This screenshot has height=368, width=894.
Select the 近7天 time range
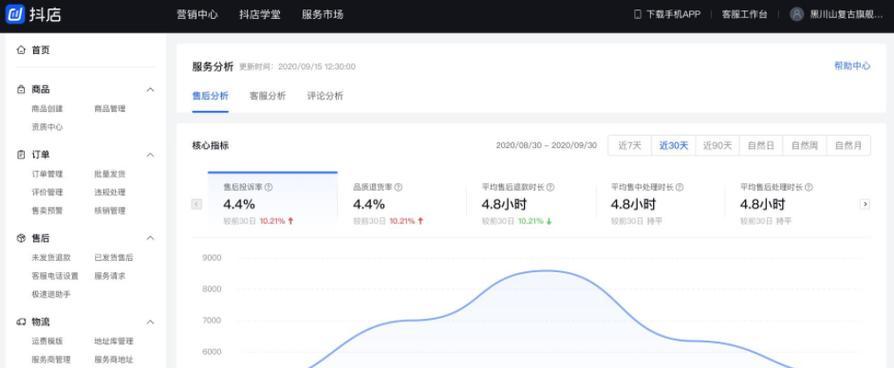(x=630, y=145)
